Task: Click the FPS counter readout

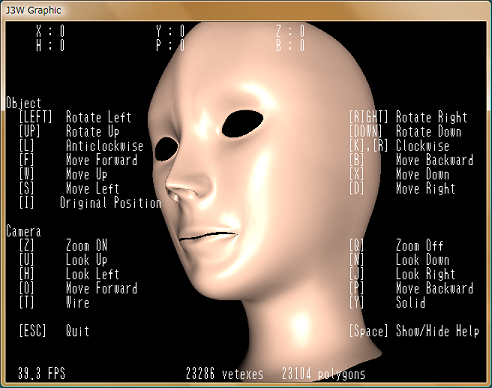Action: (42, 373)
